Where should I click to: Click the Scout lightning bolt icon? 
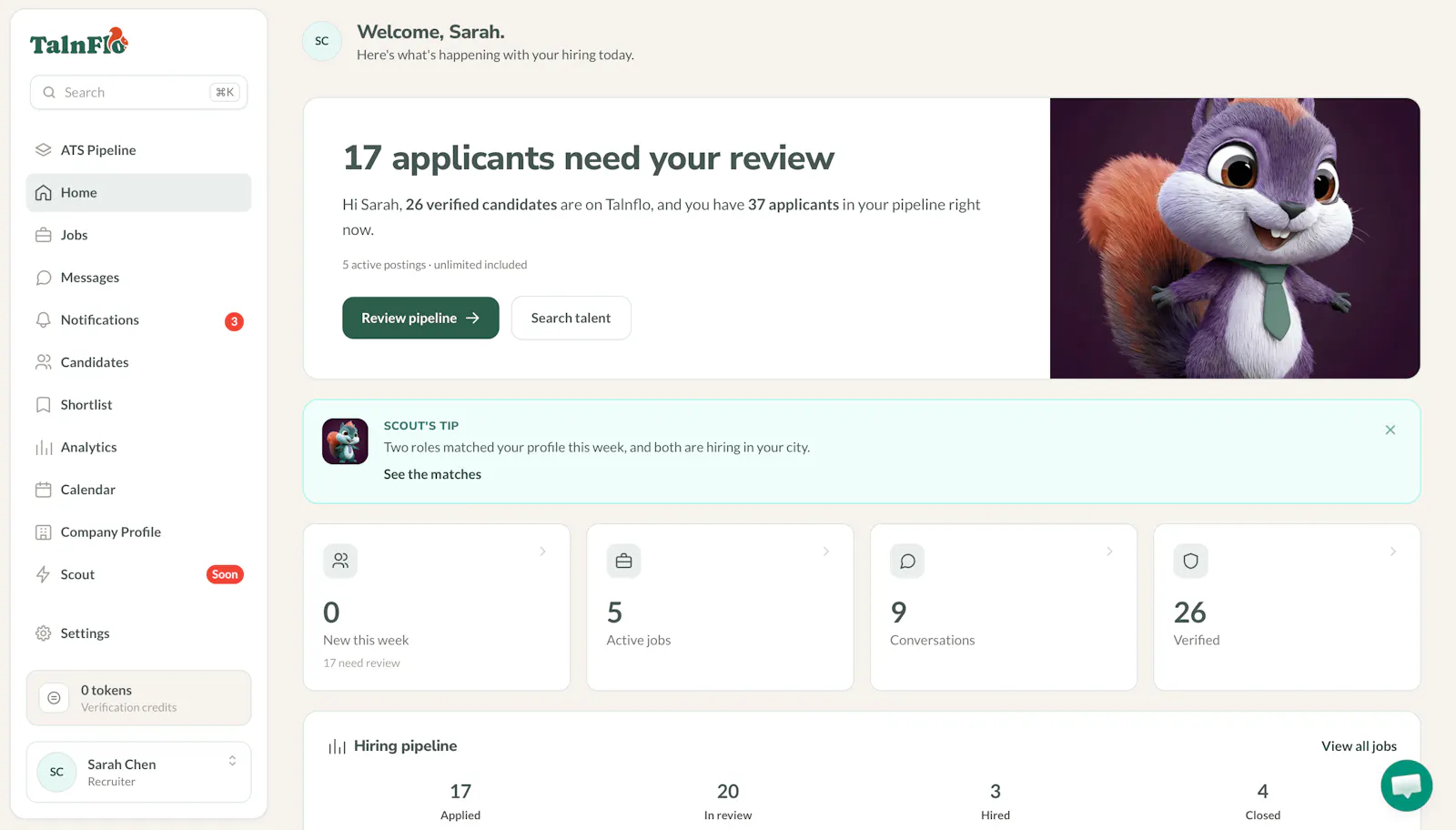coord(43,574)
